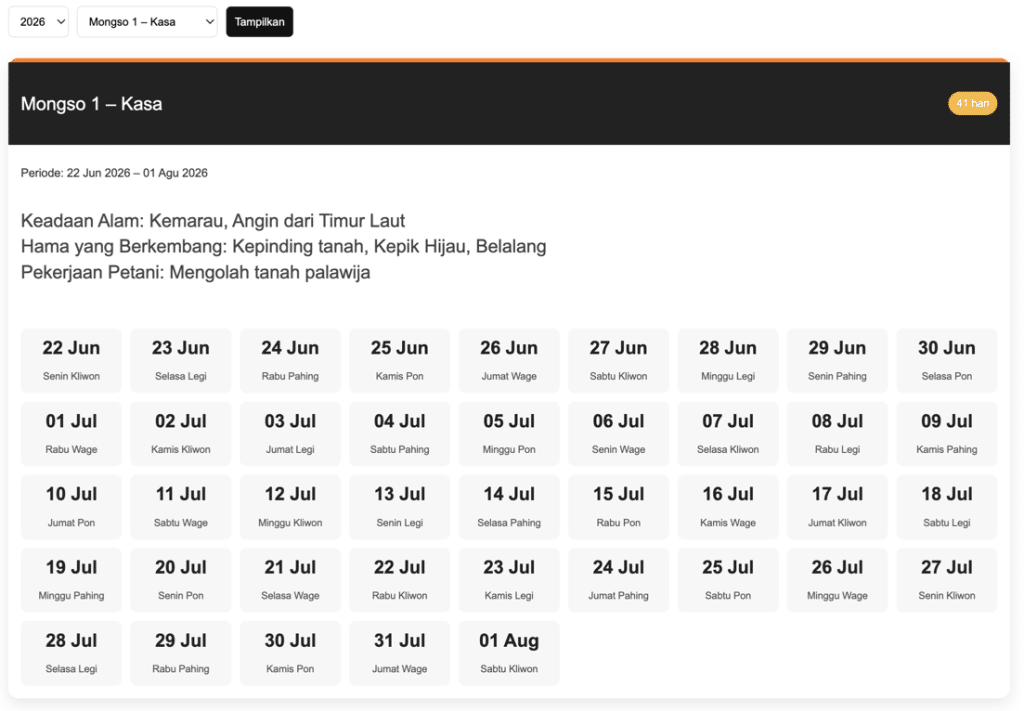The height and width of the screenshot is (711, 1024).
Task: Click the 14 Jul Selasa Pahing card
Action: (509, 506)
